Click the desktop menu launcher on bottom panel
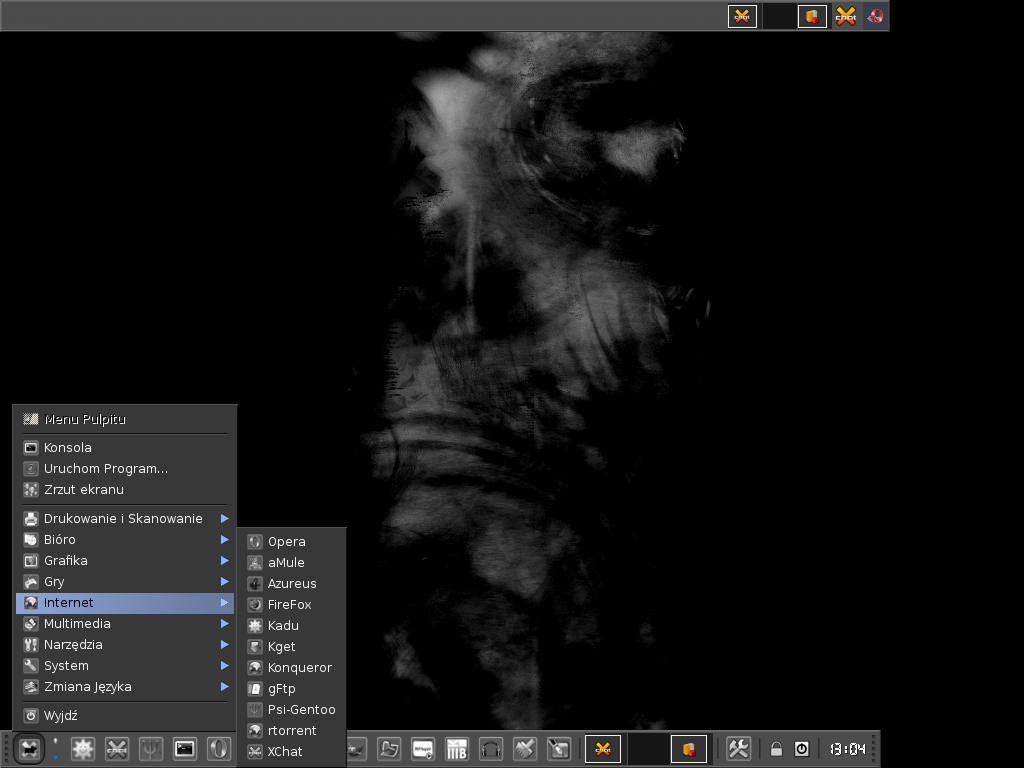This screenshot has height=768, width=1024. [29, 748]
